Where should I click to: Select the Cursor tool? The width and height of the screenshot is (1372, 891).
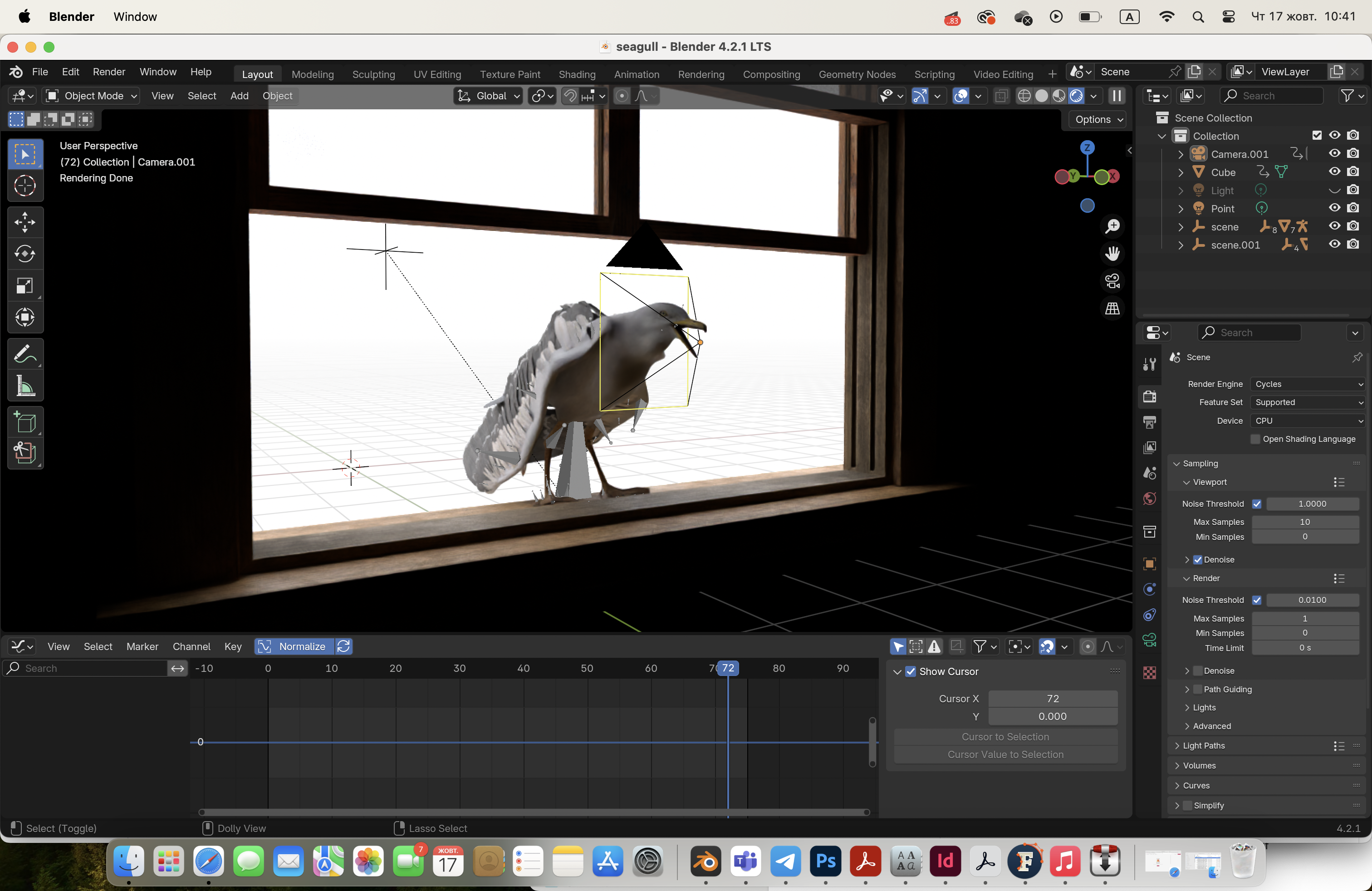[25, 186]
